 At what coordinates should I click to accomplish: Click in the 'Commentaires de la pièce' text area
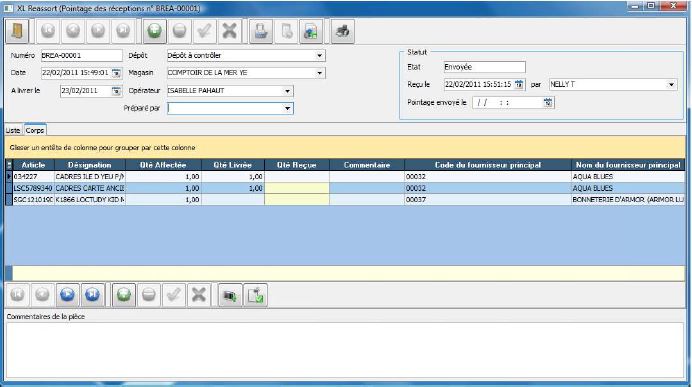pos(345,350)
